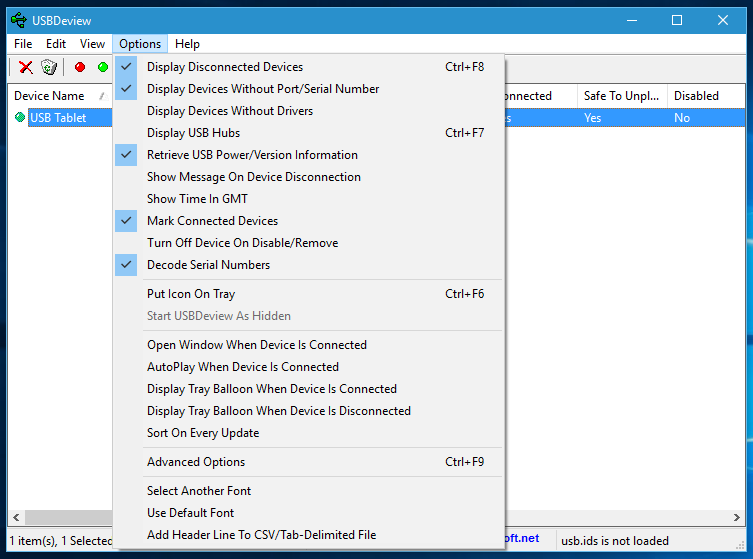Open Advanced Options

pos(309,462)
